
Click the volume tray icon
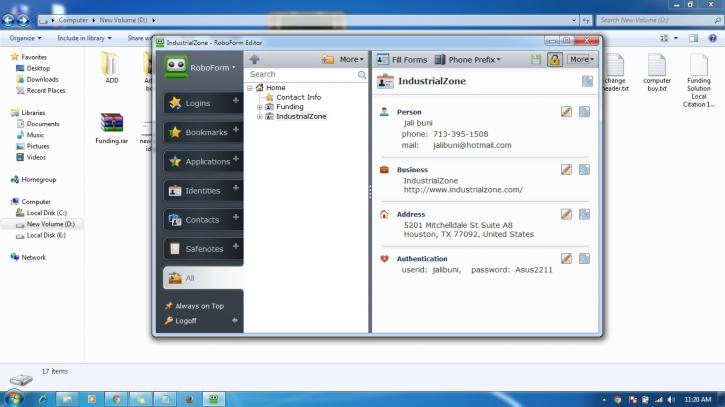(671, 400)
